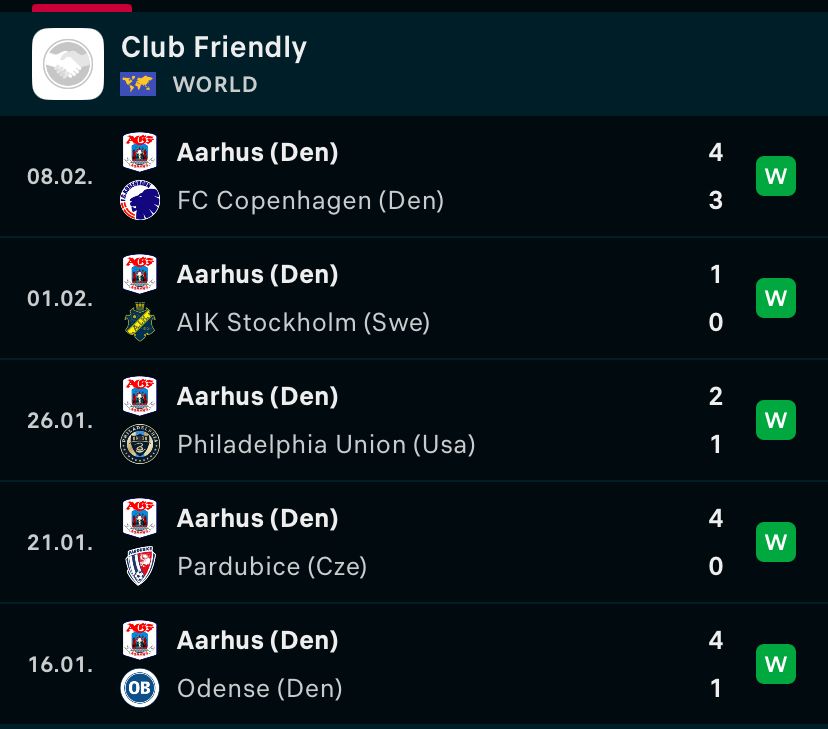This screenshot has height=729, width=828.
Task: Click the W badge for 16.01. match
Action: pyautogui.click(x=776, y=664)
